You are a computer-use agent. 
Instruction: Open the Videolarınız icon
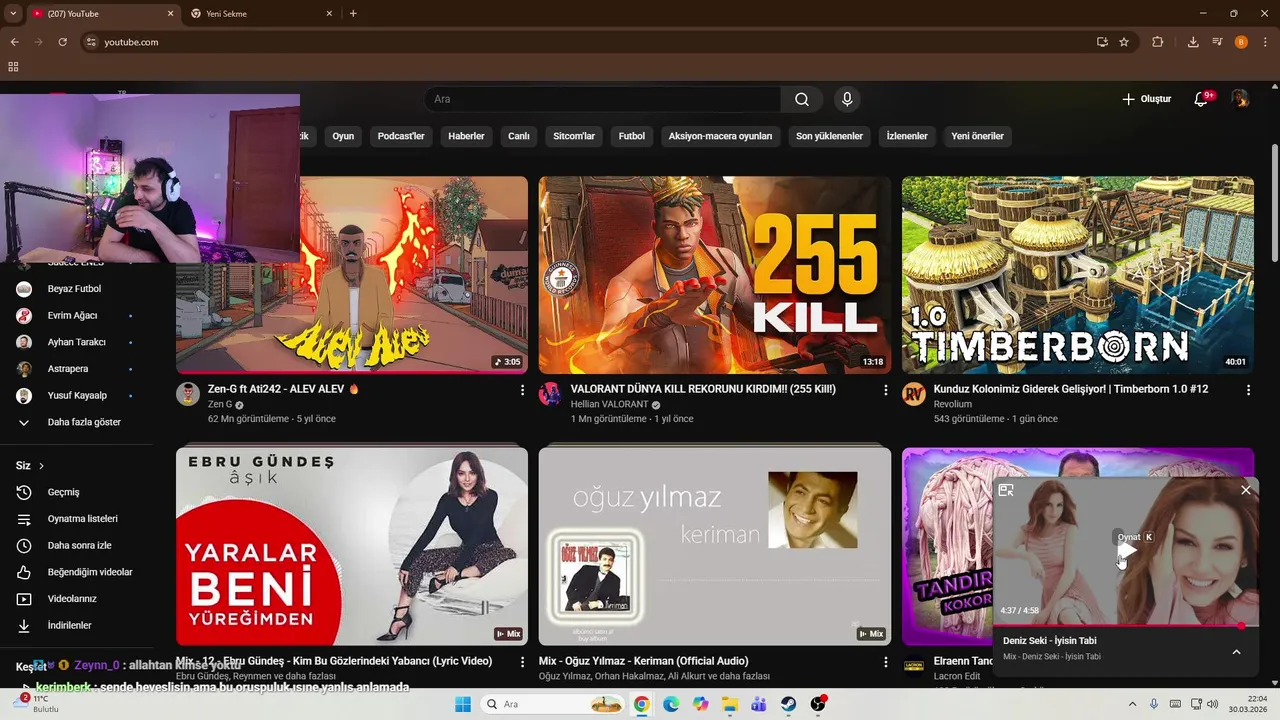24,599
